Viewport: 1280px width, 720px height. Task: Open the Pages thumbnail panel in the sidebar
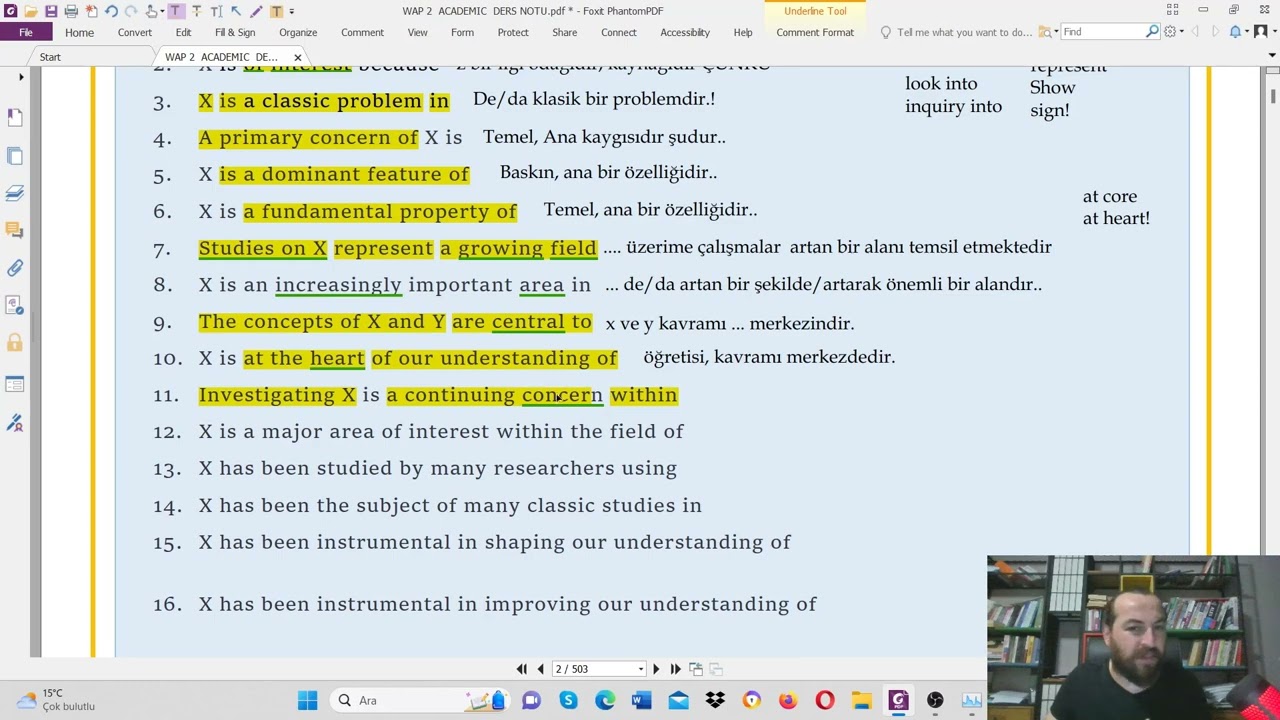[x=15, y=156]
